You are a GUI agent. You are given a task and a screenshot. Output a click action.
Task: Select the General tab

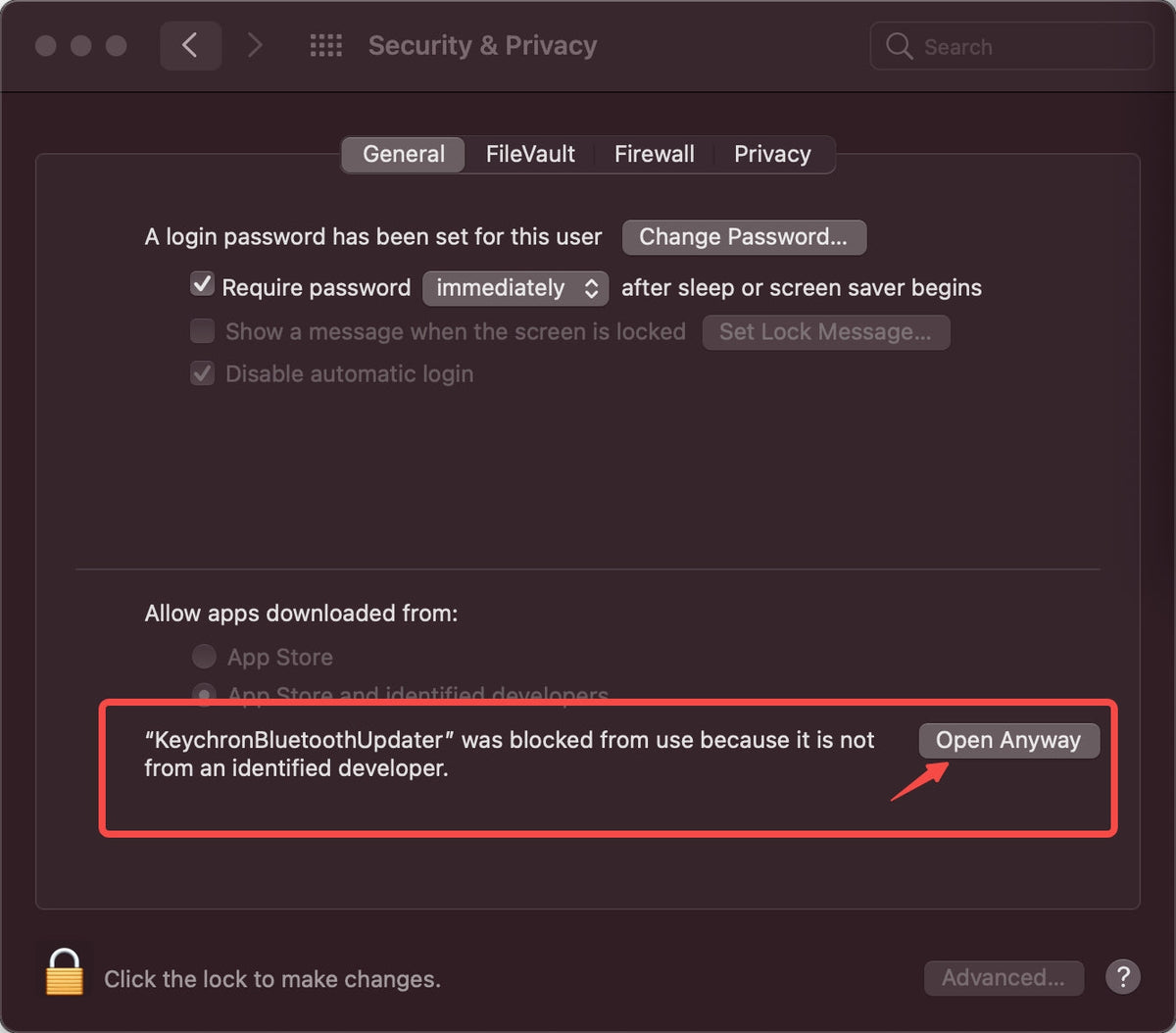404,154
